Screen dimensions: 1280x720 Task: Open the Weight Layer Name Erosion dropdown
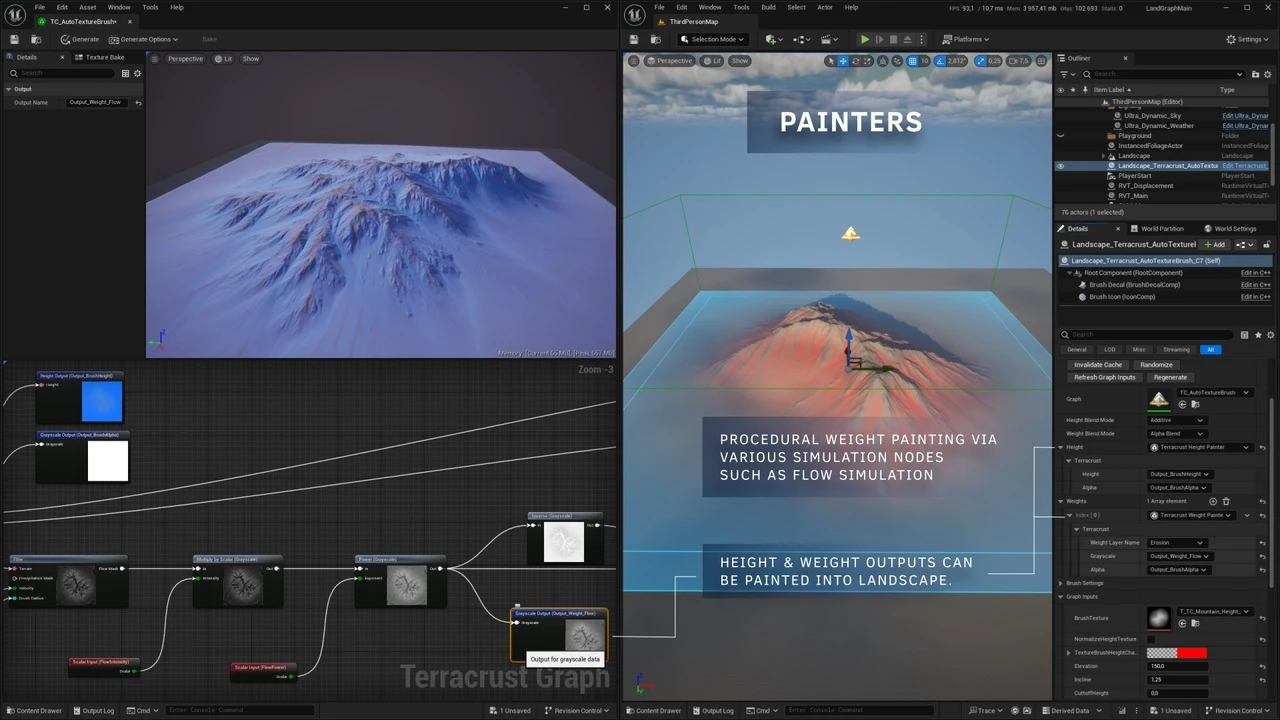(1175, 542)
